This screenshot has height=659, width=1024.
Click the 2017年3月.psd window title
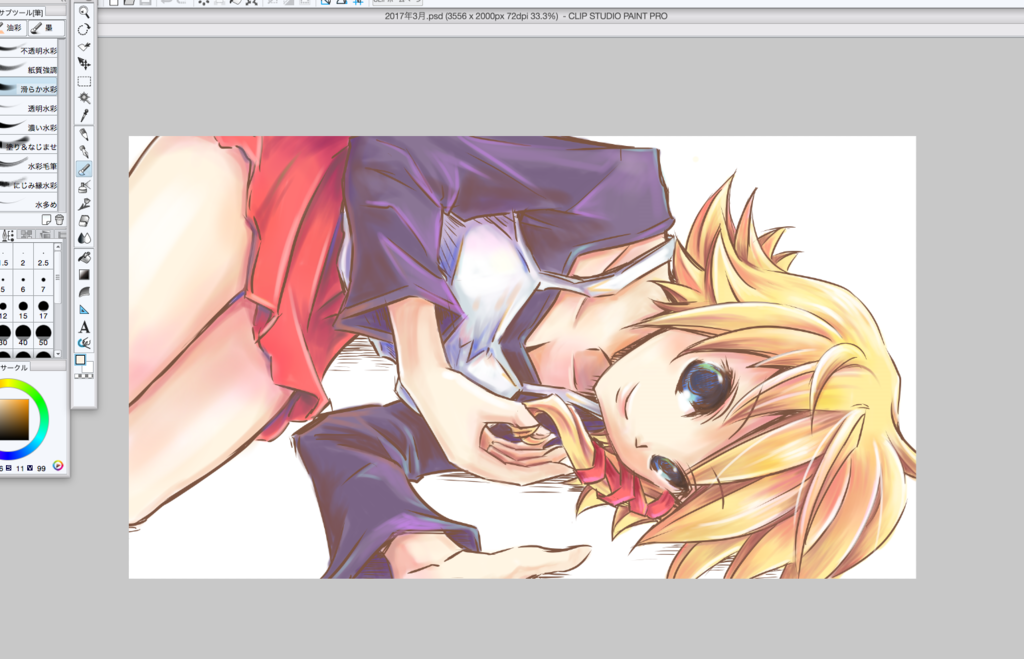526,16
